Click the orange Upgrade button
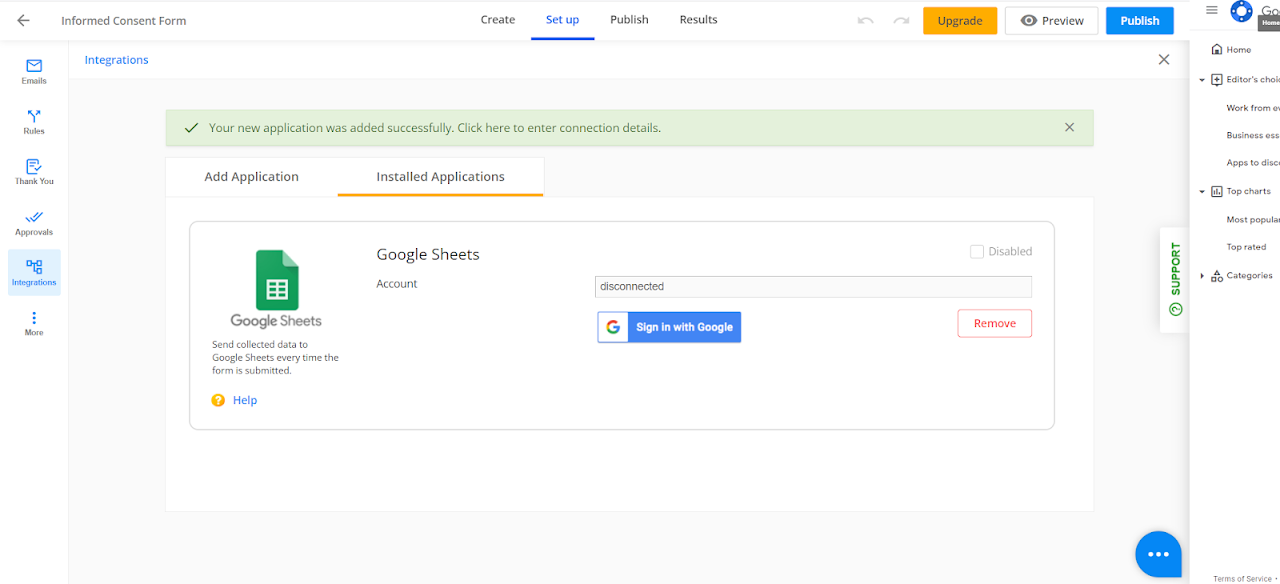 960,21
